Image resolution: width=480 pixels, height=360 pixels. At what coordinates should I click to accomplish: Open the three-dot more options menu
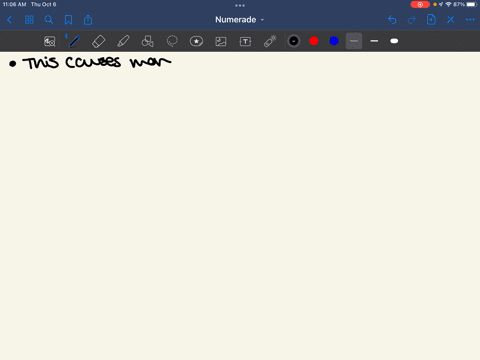coord(470,20)
